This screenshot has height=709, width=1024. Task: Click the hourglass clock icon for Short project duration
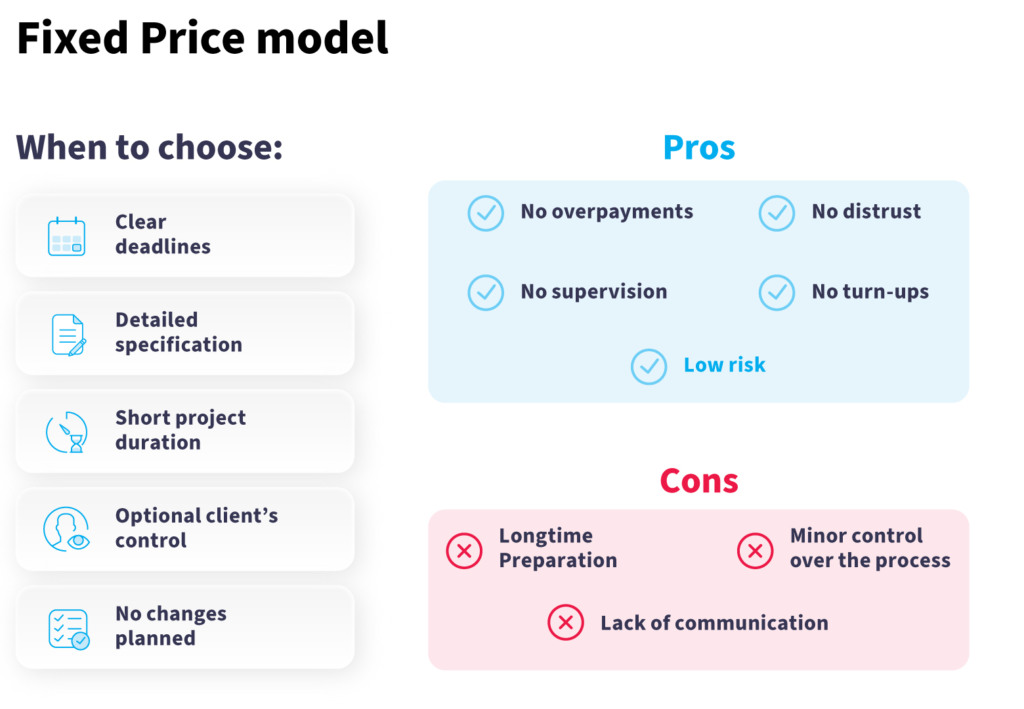67,432
